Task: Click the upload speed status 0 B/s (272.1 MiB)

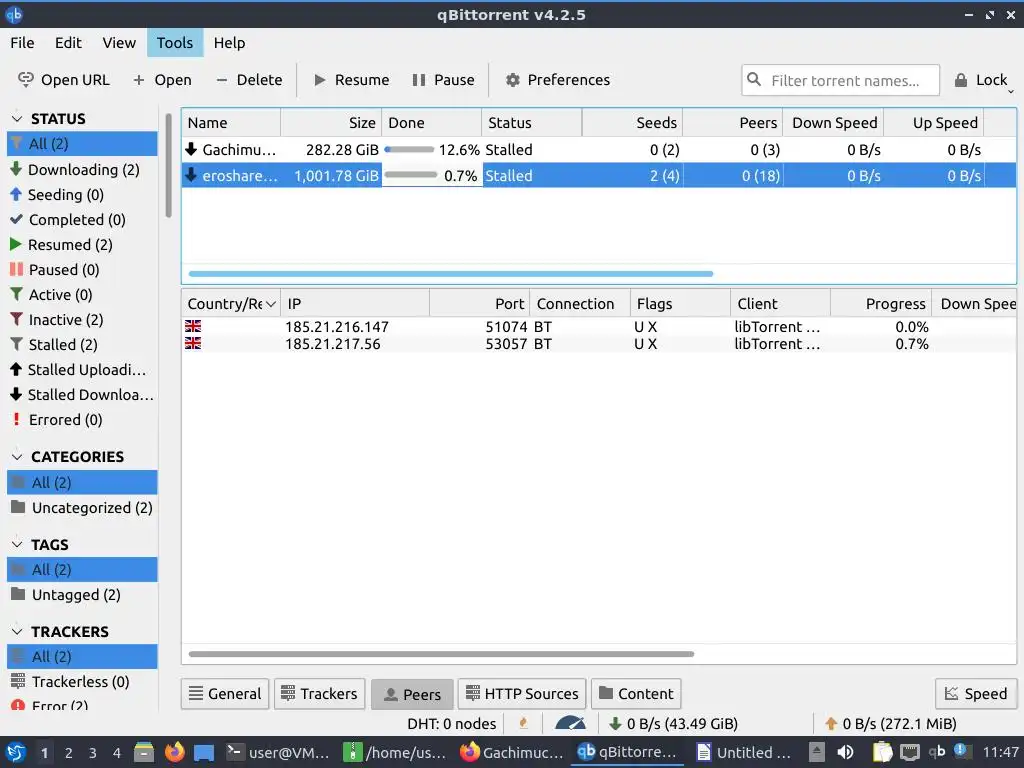Action: click(x=891, y=724)
